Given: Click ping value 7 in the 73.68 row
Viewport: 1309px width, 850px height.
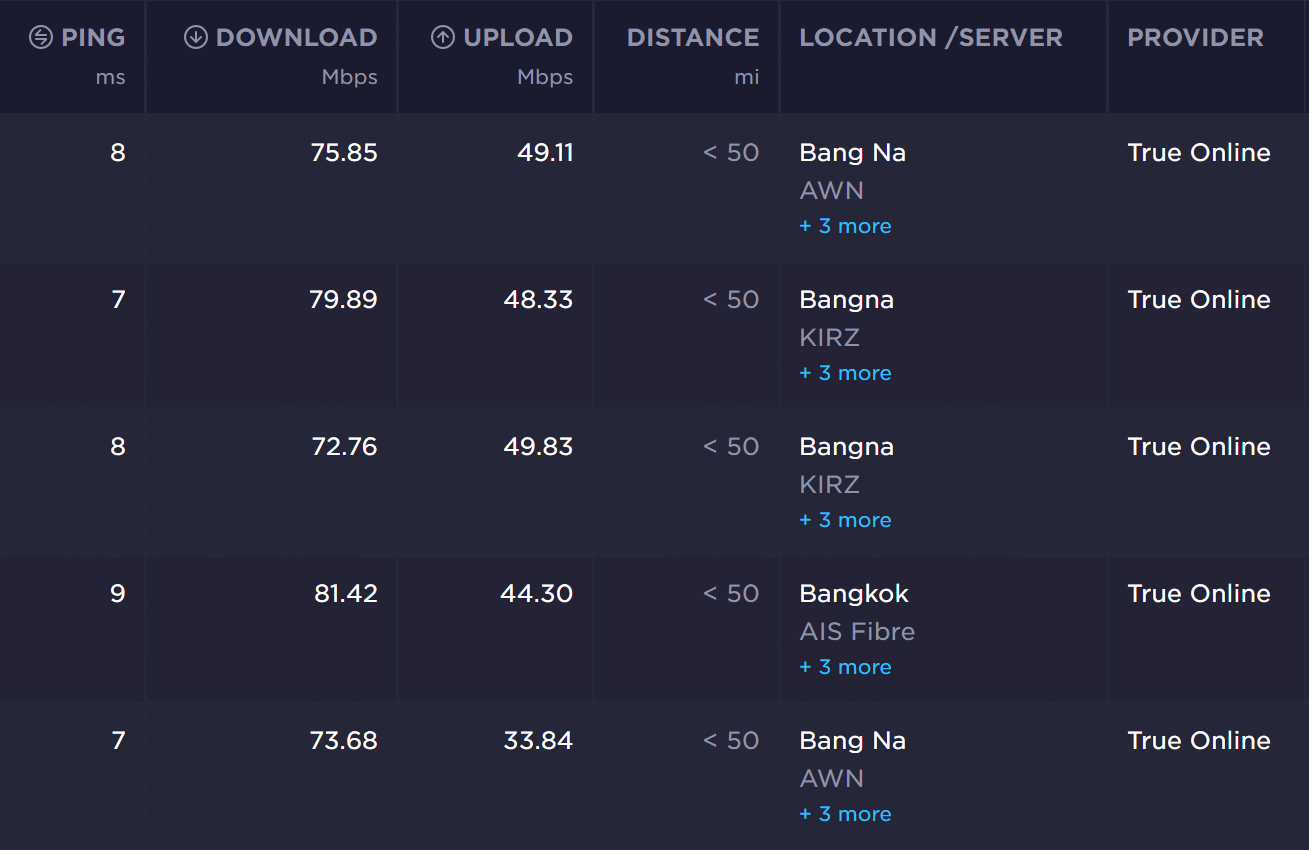Looking at the screenshot, I should [119, 741].
